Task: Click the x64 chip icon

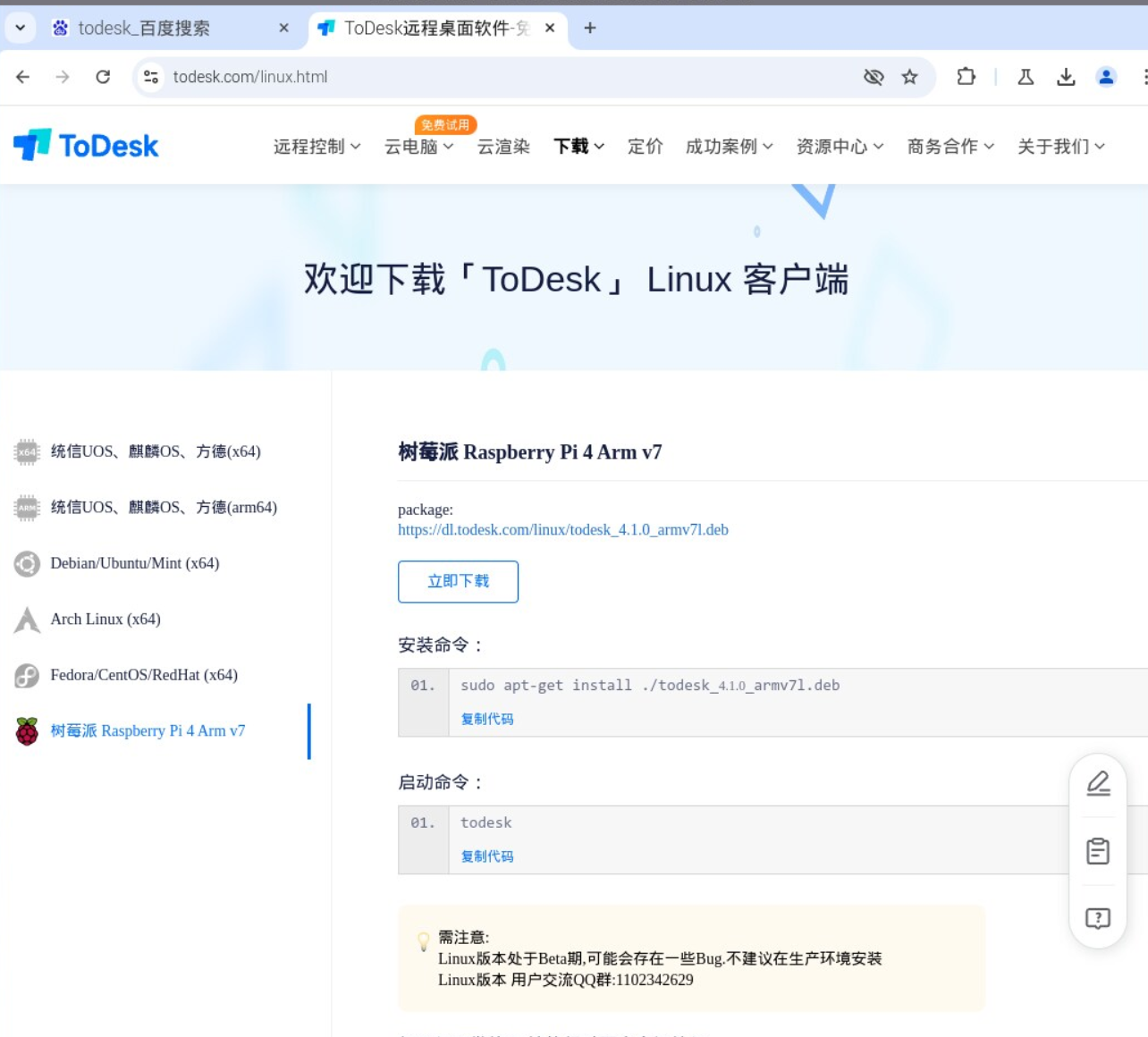Action: tap(27, 451)
